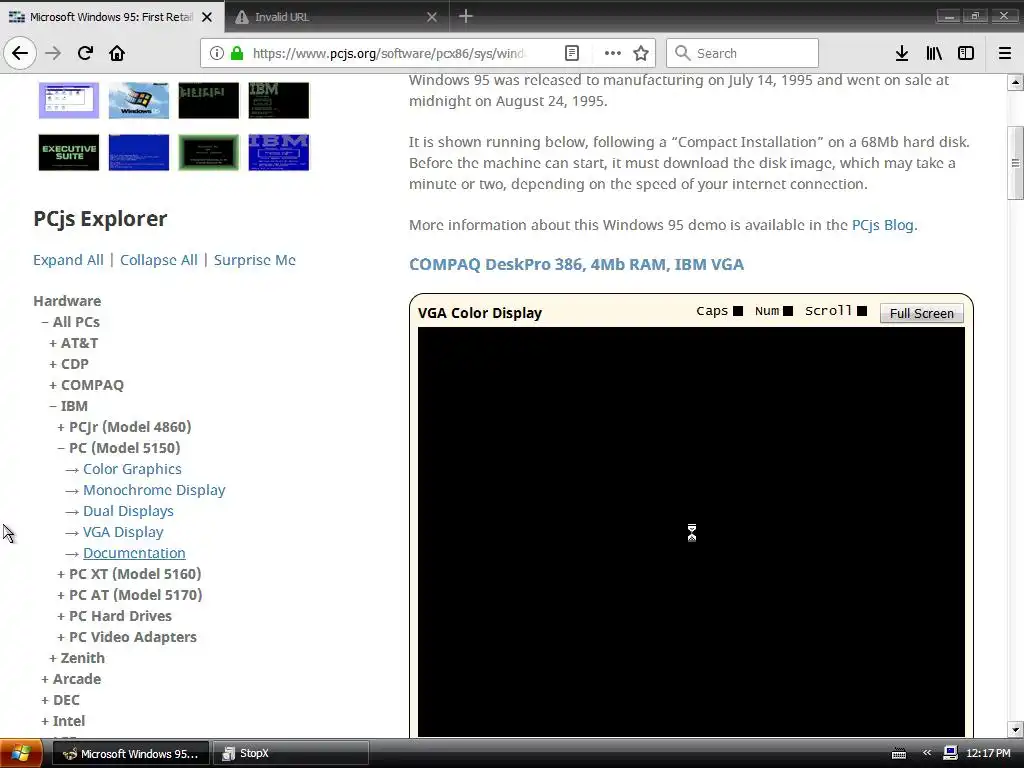
Task: Toggle reader view in address bar
Action: [571, 53]
